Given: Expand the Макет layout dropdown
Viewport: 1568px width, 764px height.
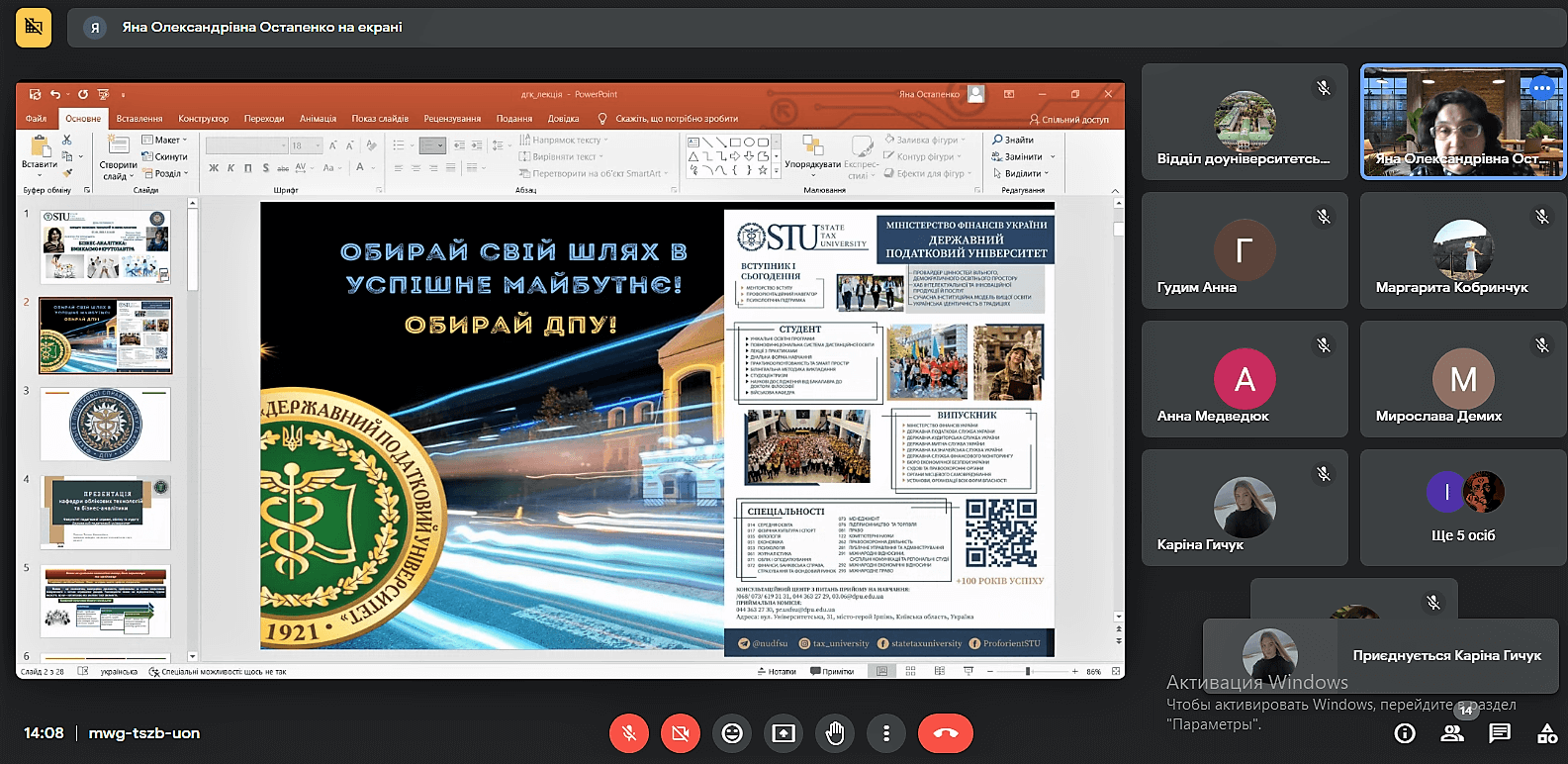Looking at the screenshot, I should coord(164,140).
